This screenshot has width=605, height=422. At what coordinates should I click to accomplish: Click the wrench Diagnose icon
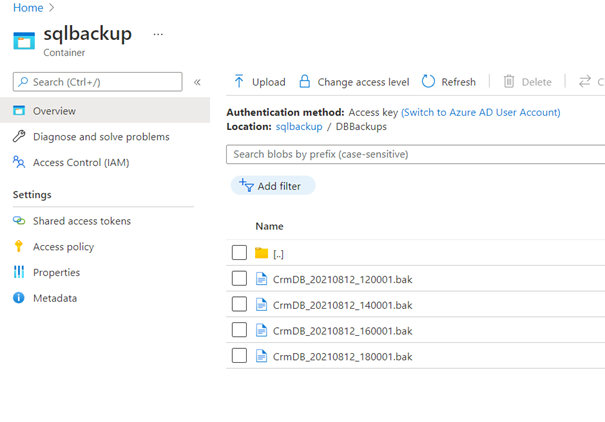(19, 136)
